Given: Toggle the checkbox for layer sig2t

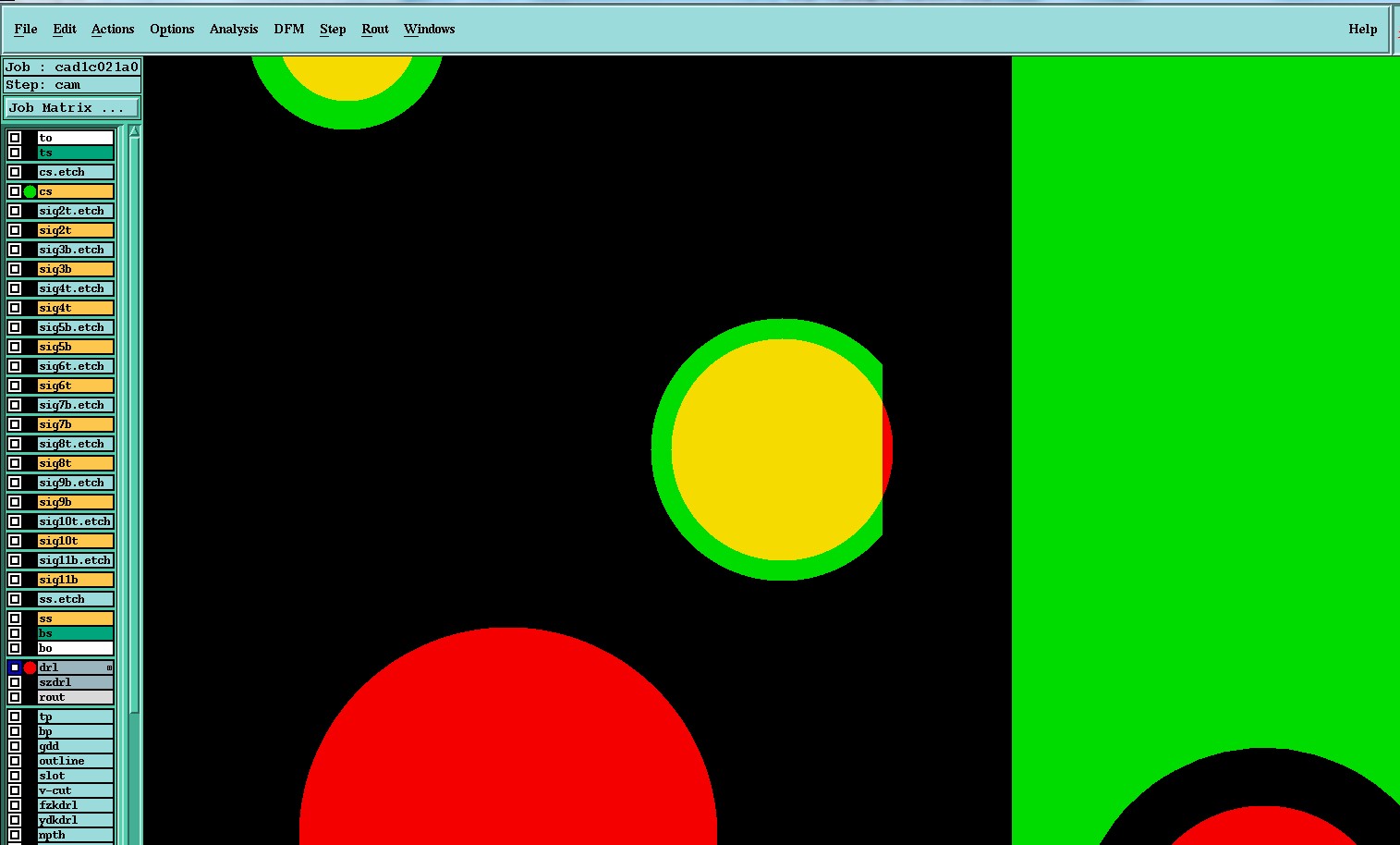Looking at the screenshot, I should (15, 230).
